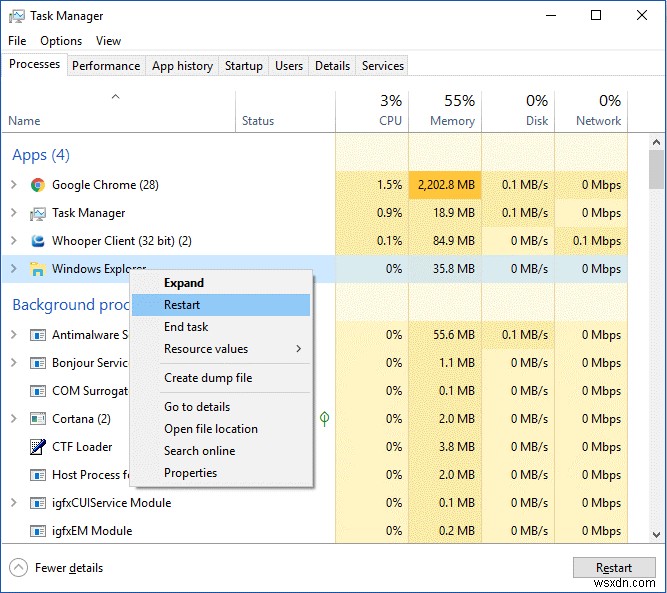Click the Apps (4) group heading
This screenshot has height=593, width=667.
tap(41, 155)
